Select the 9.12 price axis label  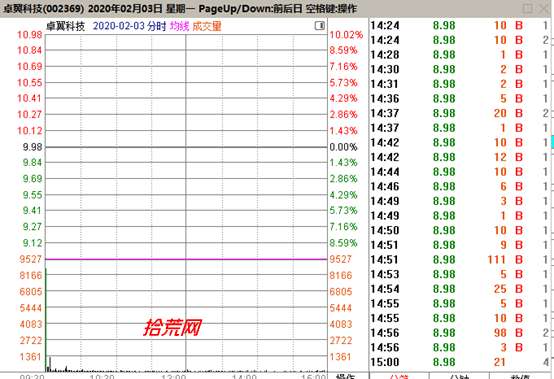33,243
